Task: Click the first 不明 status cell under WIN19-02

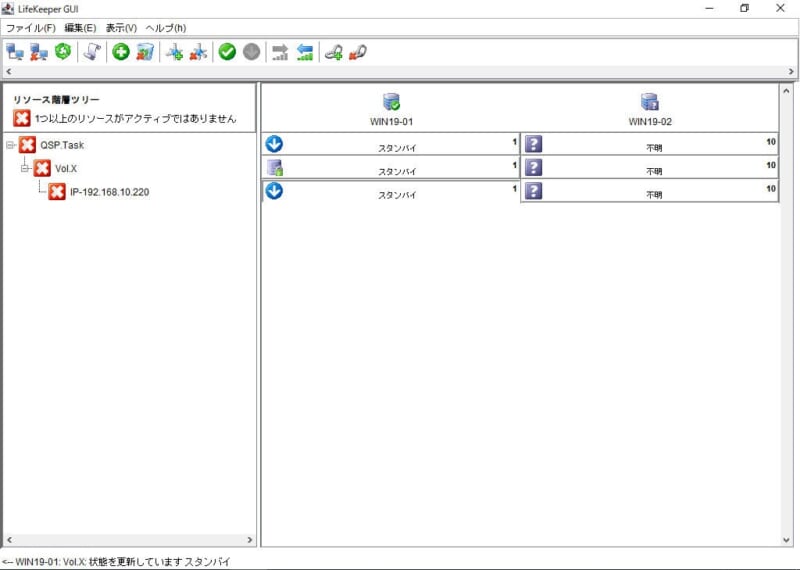Action: pyautogui.click(x=650, y=145)
